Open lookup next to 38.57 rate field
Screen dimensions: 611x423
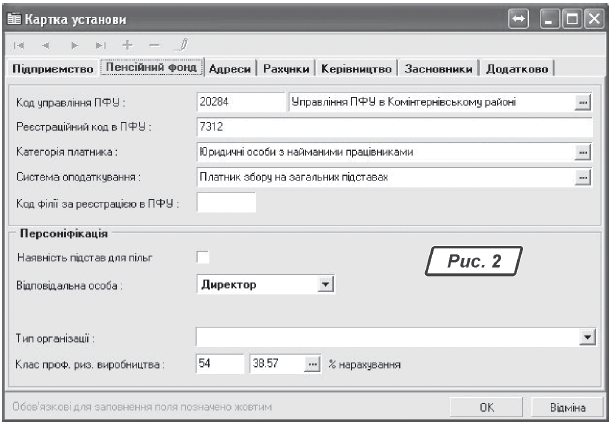pyautogui.click(x=311, y=364)
